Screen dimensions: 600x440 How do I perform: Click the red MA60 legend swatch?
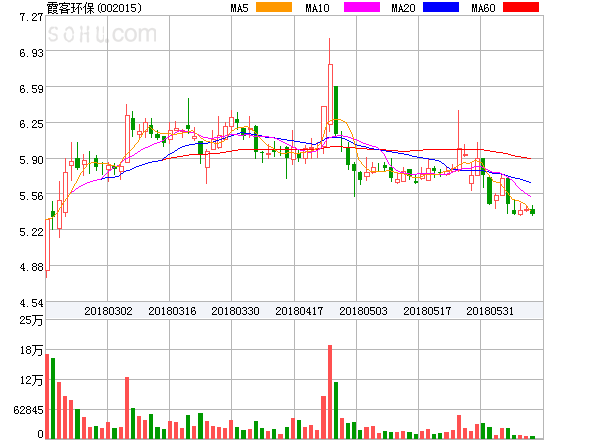pyautogui.click(x=521, y=7)
